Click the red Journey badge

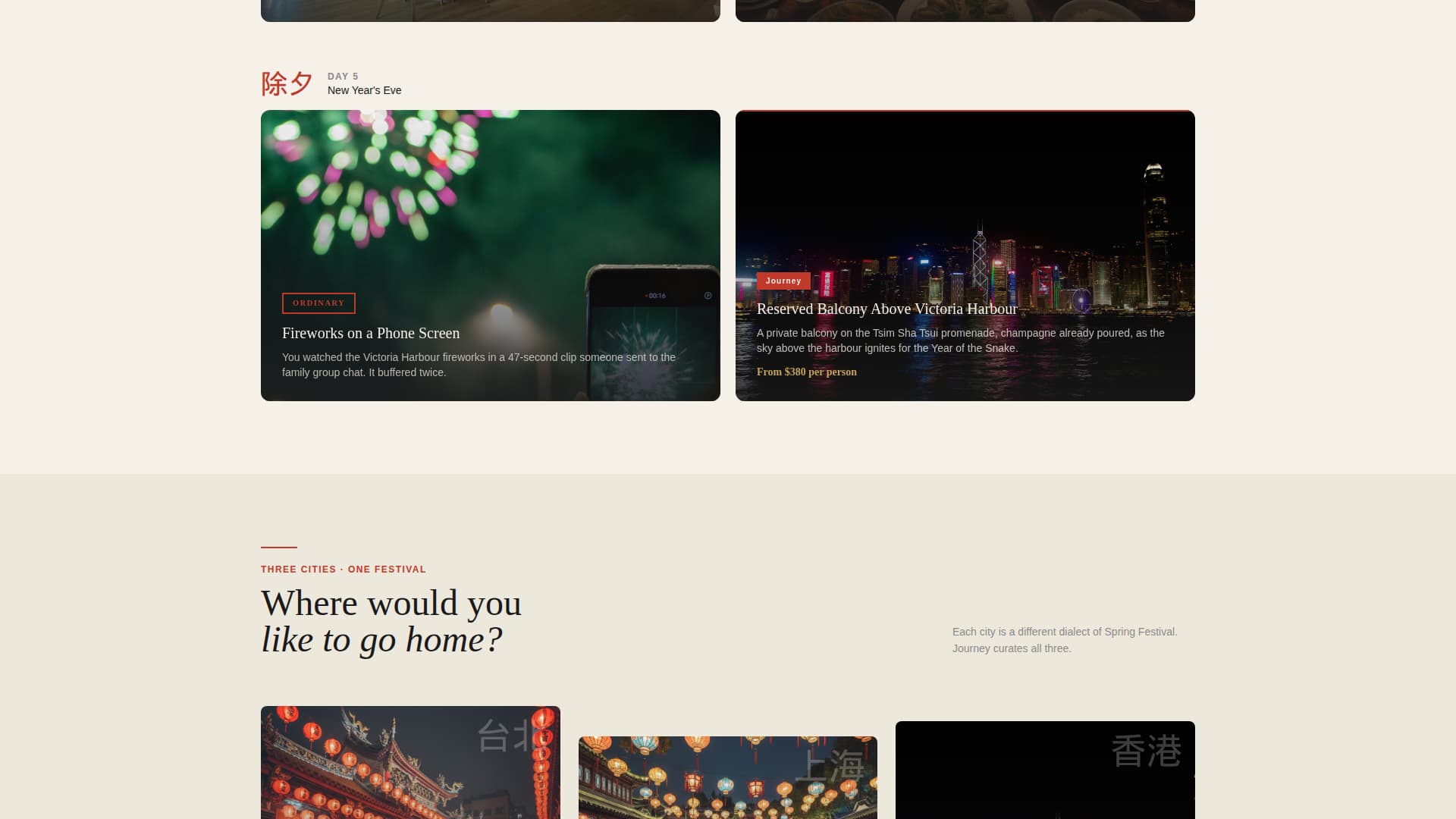tap(783, 281)
